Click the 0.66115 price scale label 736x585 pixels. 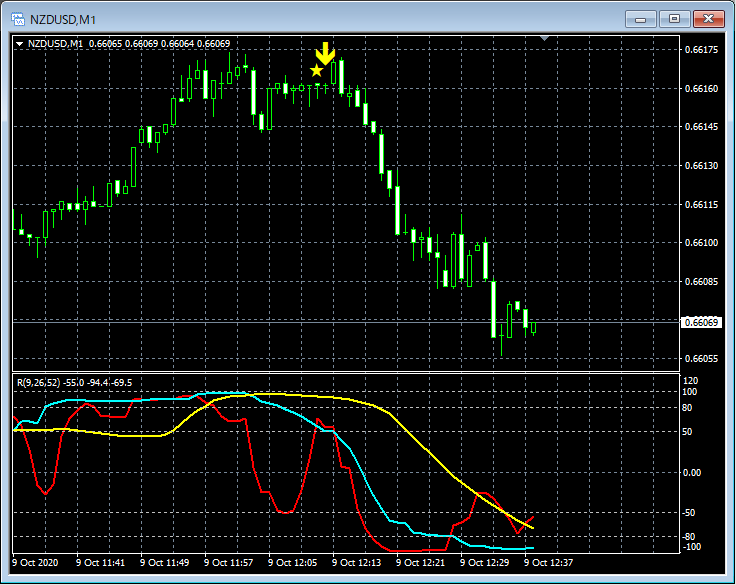(x=701, y=205)
